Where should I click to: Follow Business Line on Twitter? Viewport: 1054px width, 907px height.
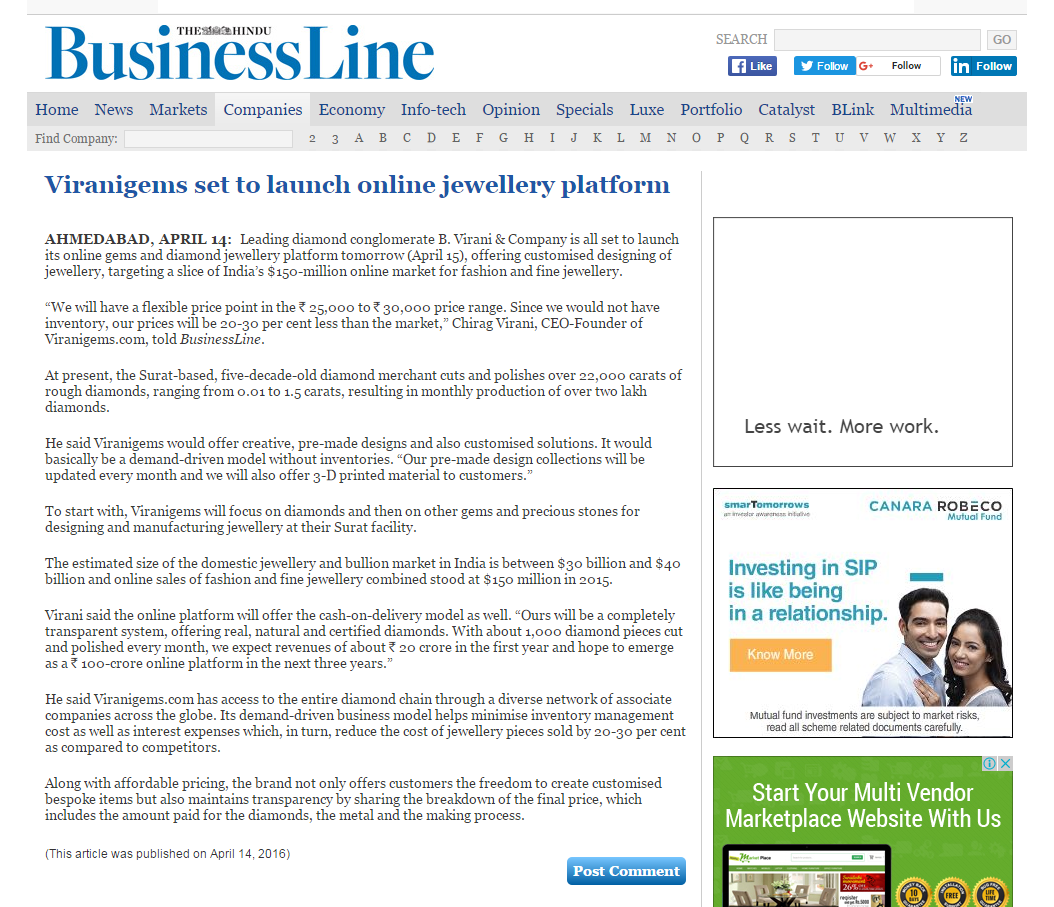pos(824,66)
